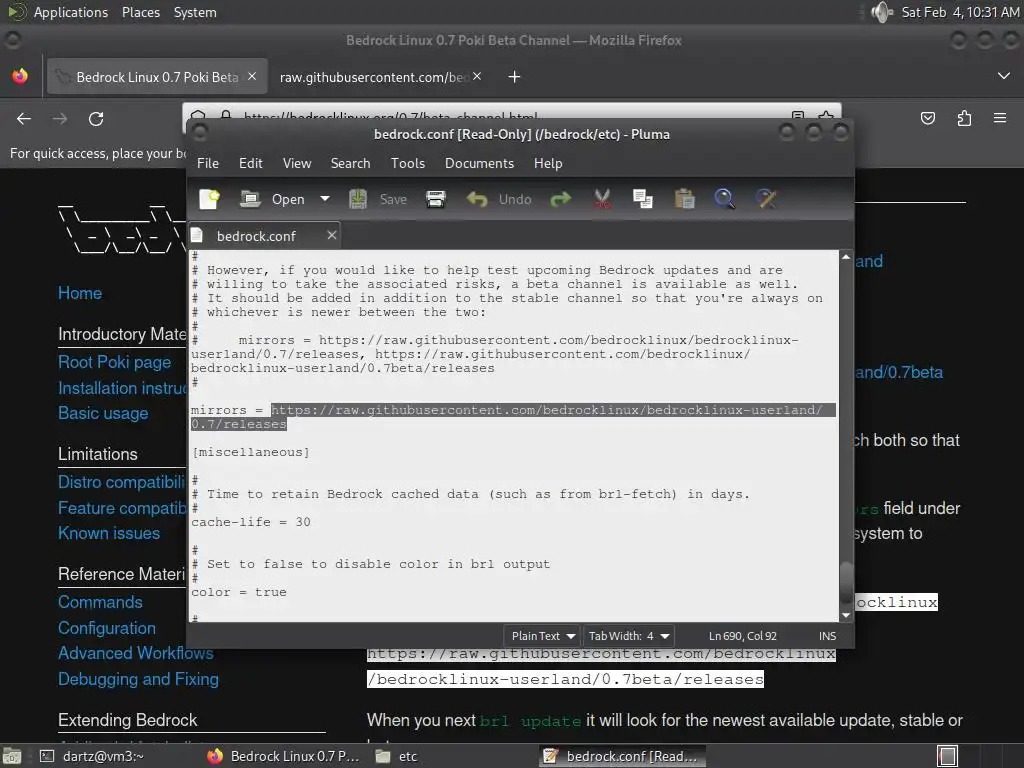Click the color = true line
This screenshot has width=1024, height=768.
click(x=239, y=592)
